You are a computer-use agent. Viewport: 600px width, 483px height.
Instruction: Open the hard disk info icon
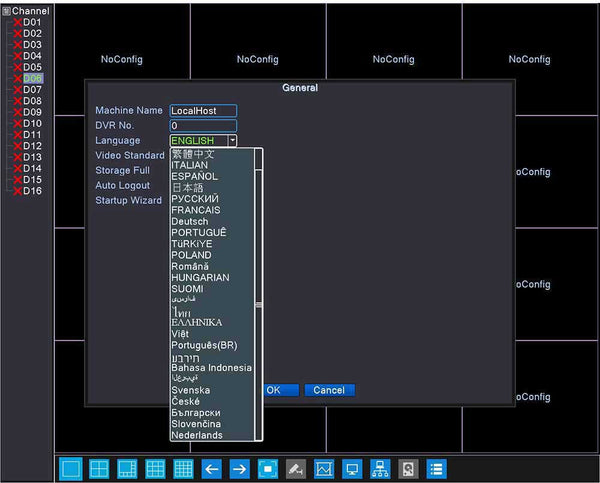(408, 468)
